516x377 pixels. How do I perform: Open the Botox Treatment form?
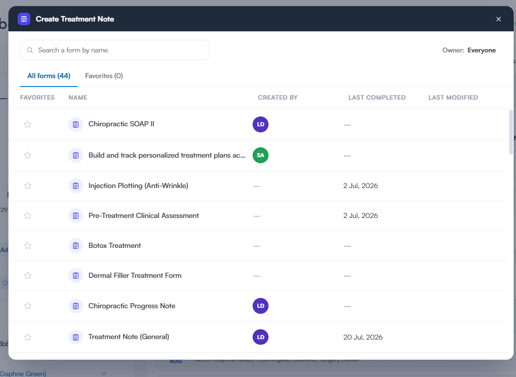tap(115, 246)
